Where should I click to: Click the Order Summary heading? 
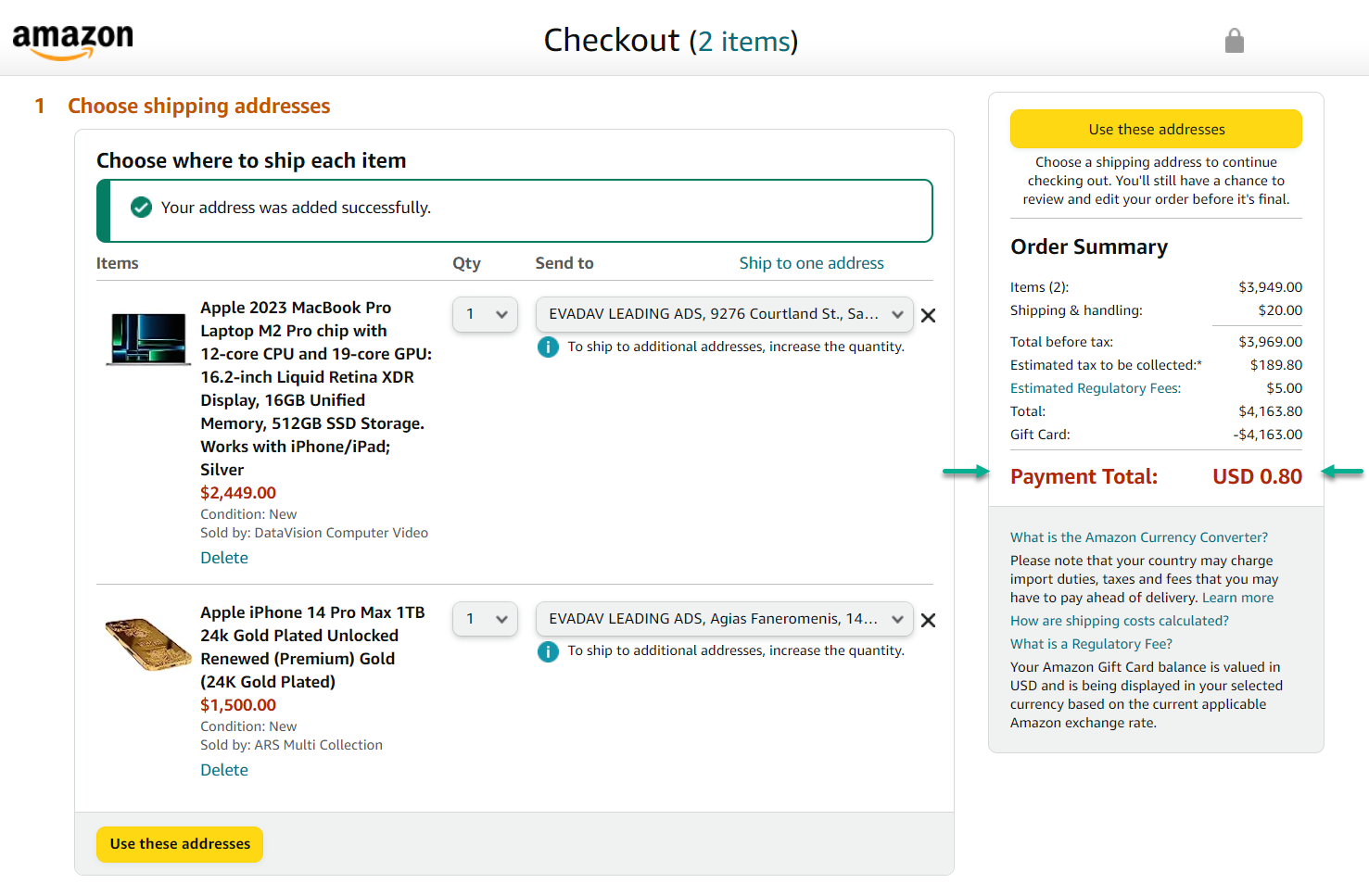tap(1089, 246)
